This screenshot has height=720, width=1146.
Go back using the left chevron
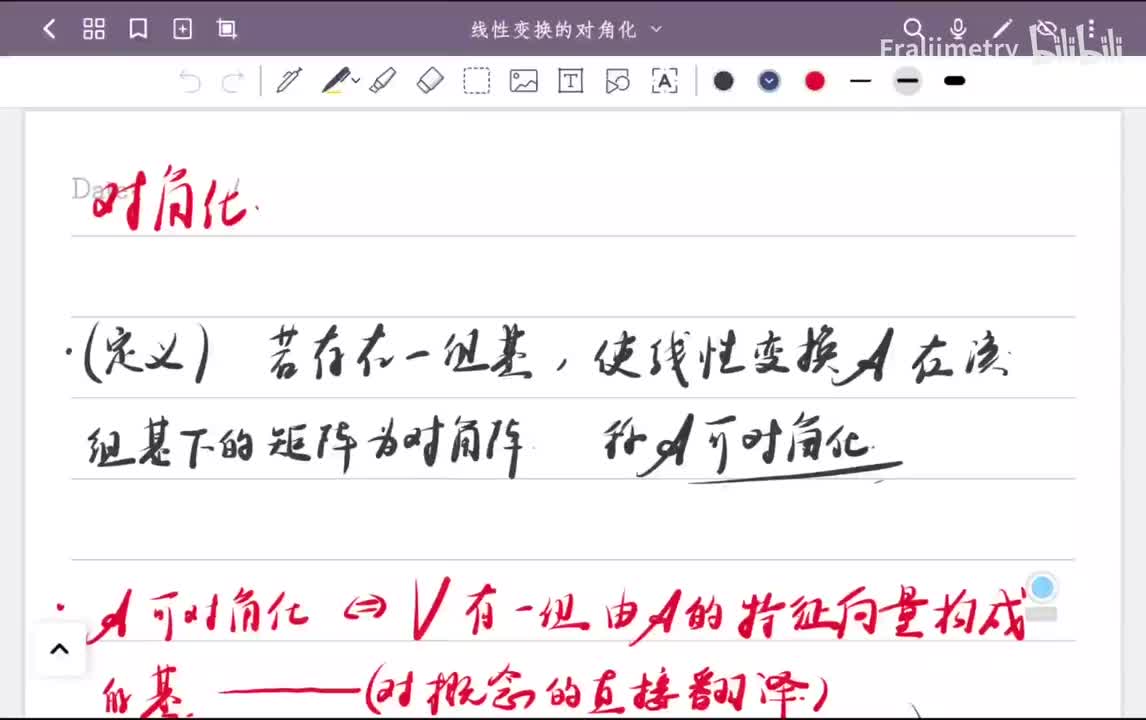[50, 29]
